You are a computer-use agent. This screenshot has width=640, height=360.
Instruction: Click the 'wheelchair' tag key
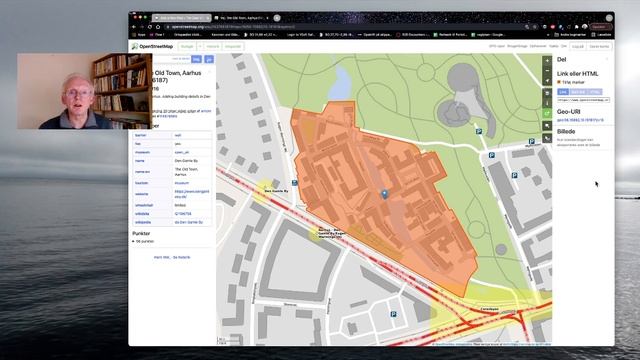(x=144, y=205)
